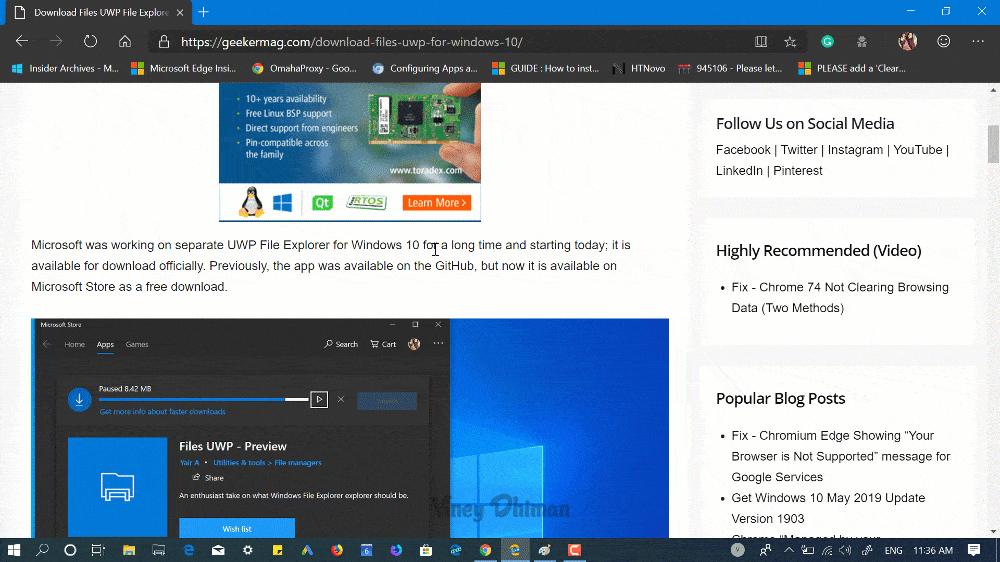This screenshot has width=1000, height=562.
Task: Open the extension icon beside Grammarly
Action: 862,41
